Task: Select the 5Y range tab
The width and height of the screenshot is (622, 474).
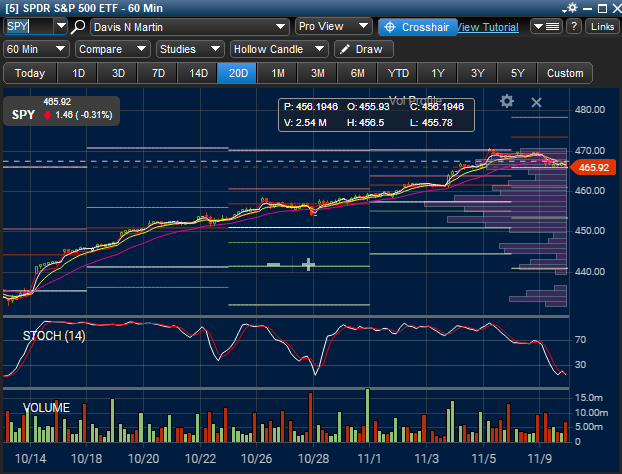Action: [517, 73]
